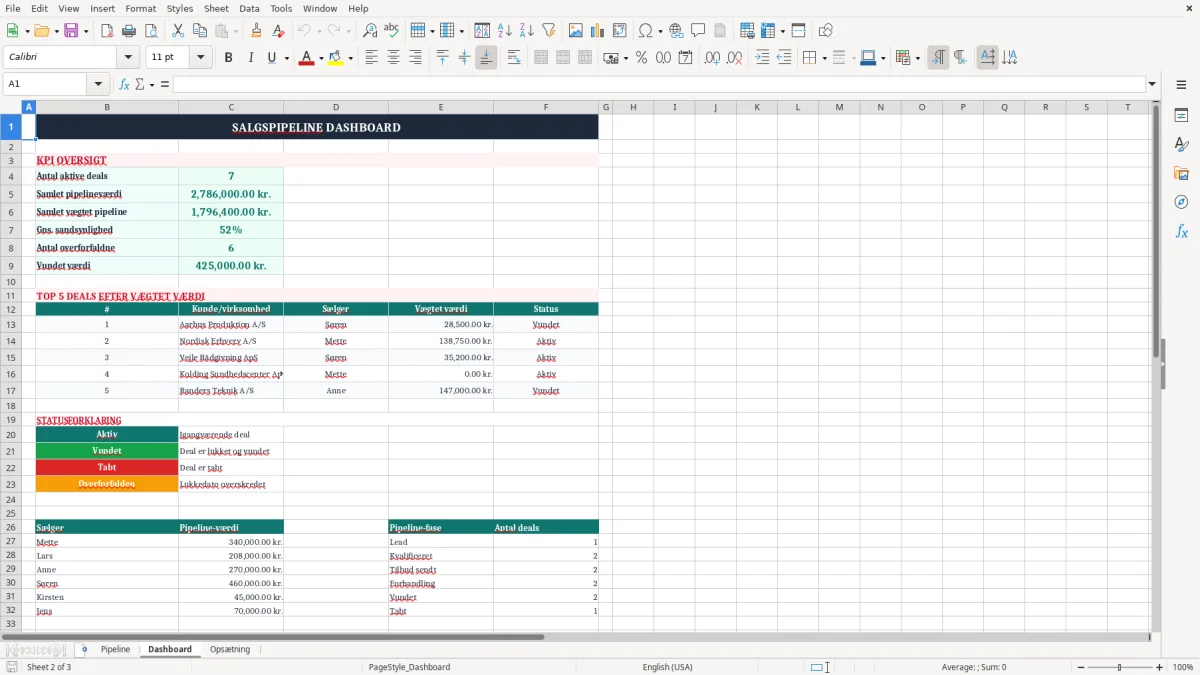Image resolution: width=1200 pixels, height=675 pixels.
Task: Apply the yellow background color swatch
Action: coord(336,58)
